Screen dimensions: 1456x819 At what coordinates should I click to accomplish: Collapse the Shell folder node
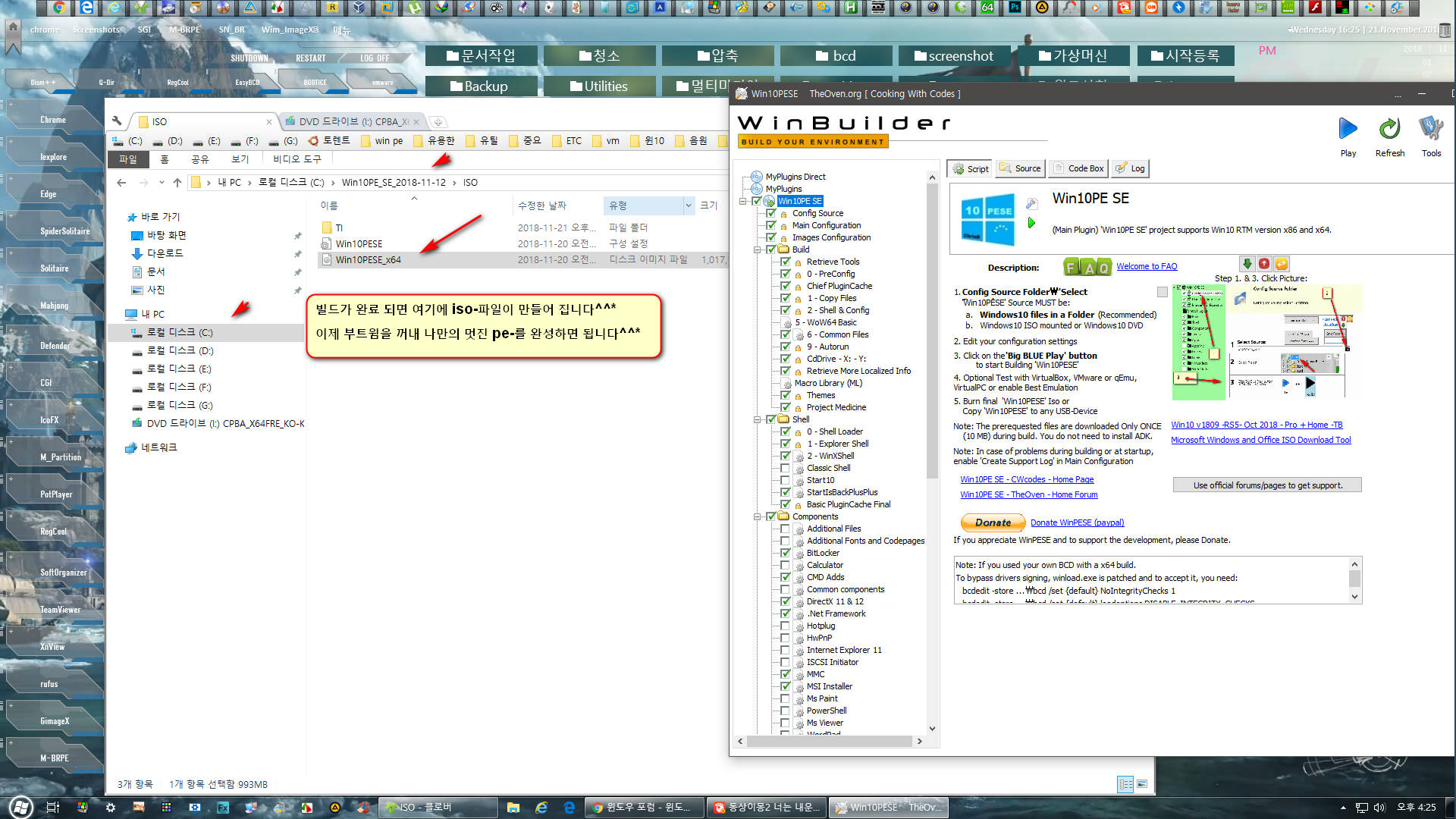[758, 419]
